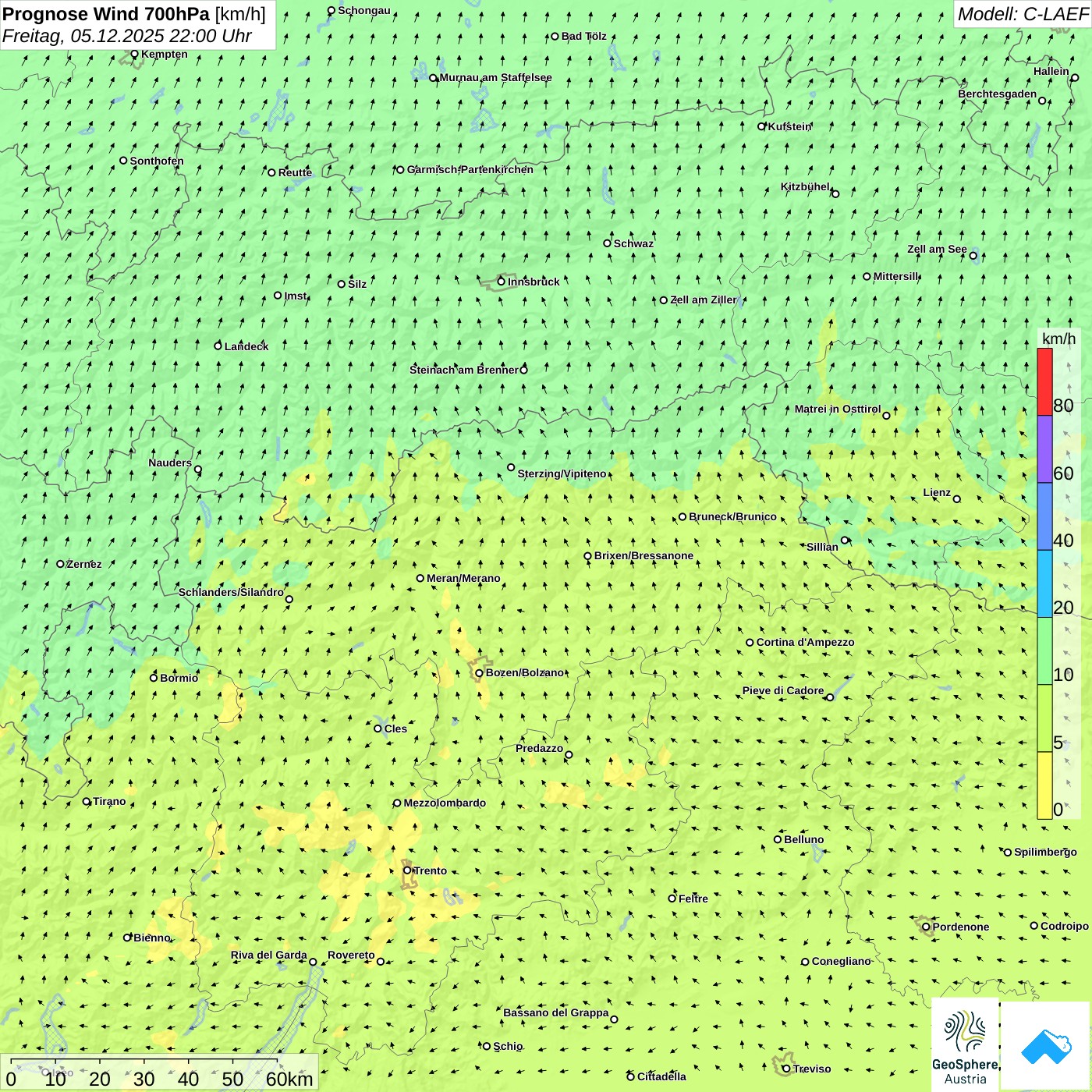The width and height of the screenshot is (1092, 1092).
Task: Click the Belluno label
Action: pyautogui.click(x=803, y=839)
